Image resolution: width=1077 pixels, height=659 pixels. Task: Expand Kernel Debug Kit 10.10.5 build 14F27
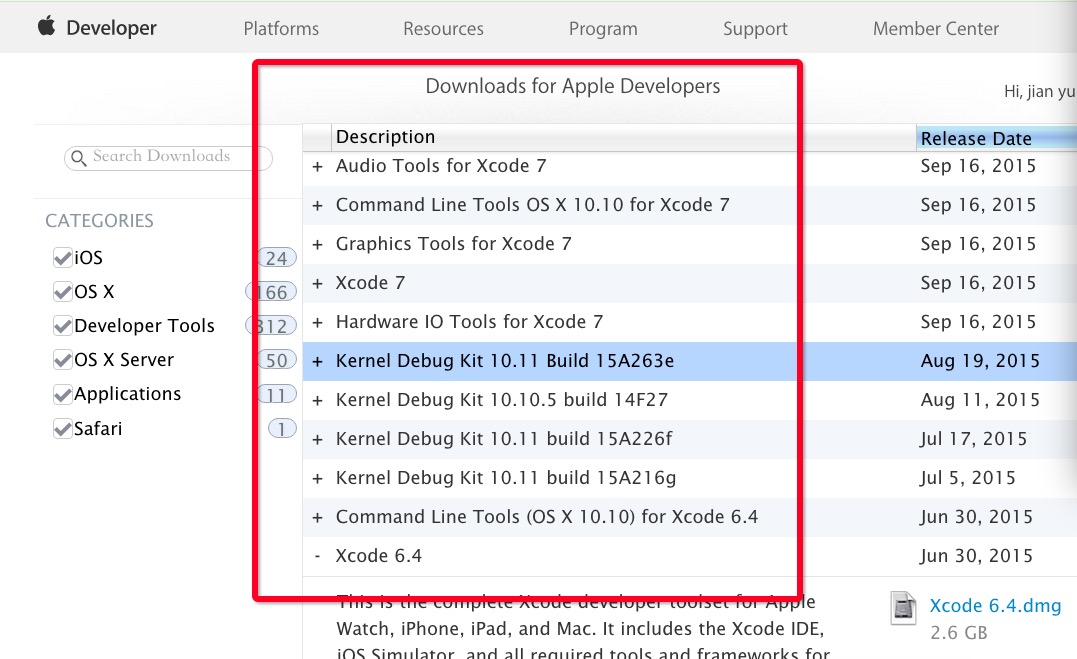(x=317, y=401)
